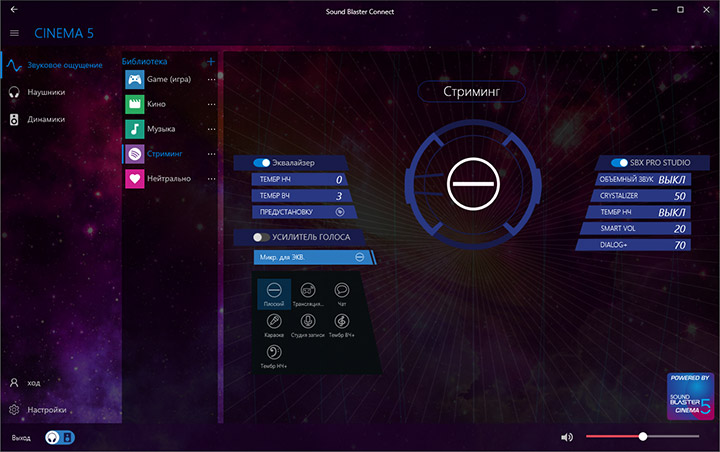
Task: Open the hamburger navigation menu
Action: point(14,33)
